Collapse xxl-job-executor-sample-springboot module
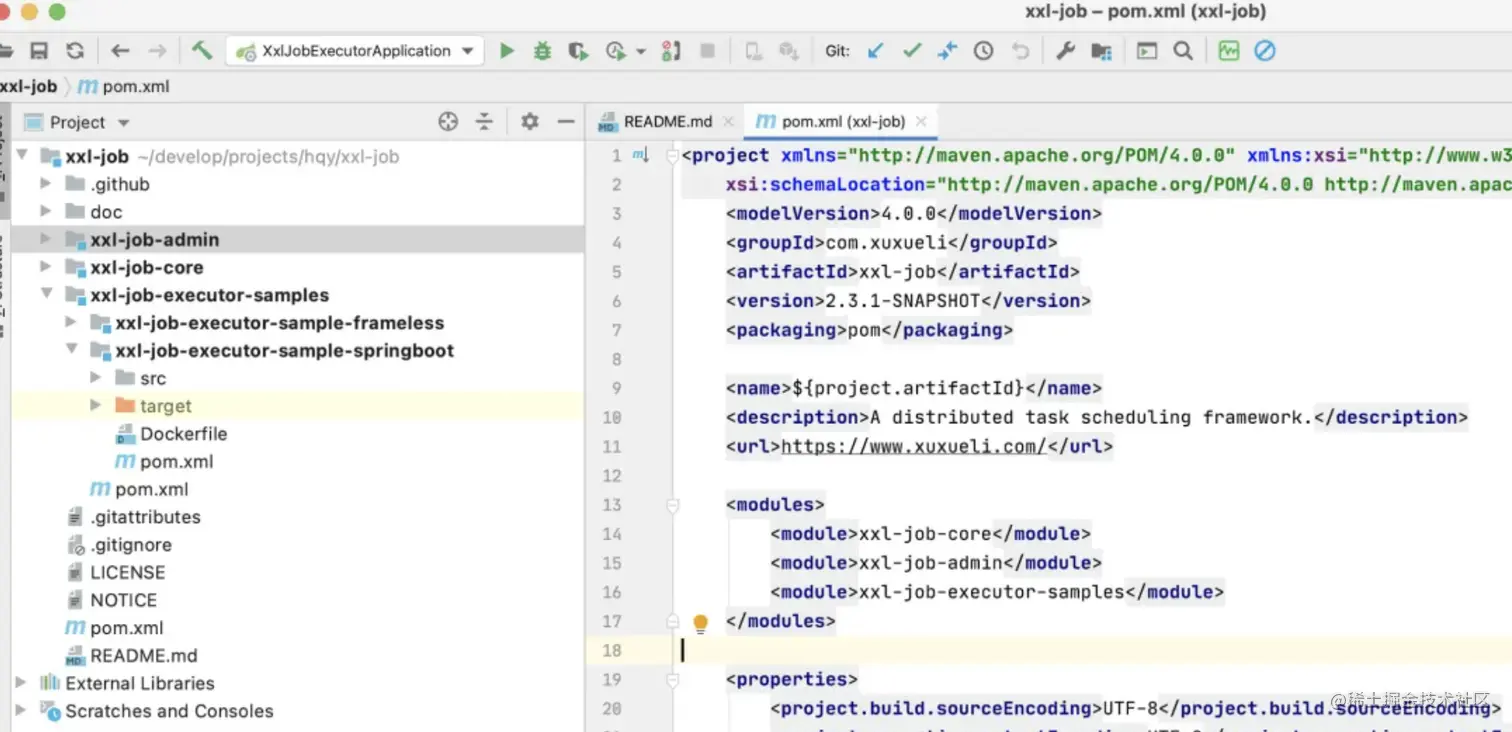 point(70,350)
